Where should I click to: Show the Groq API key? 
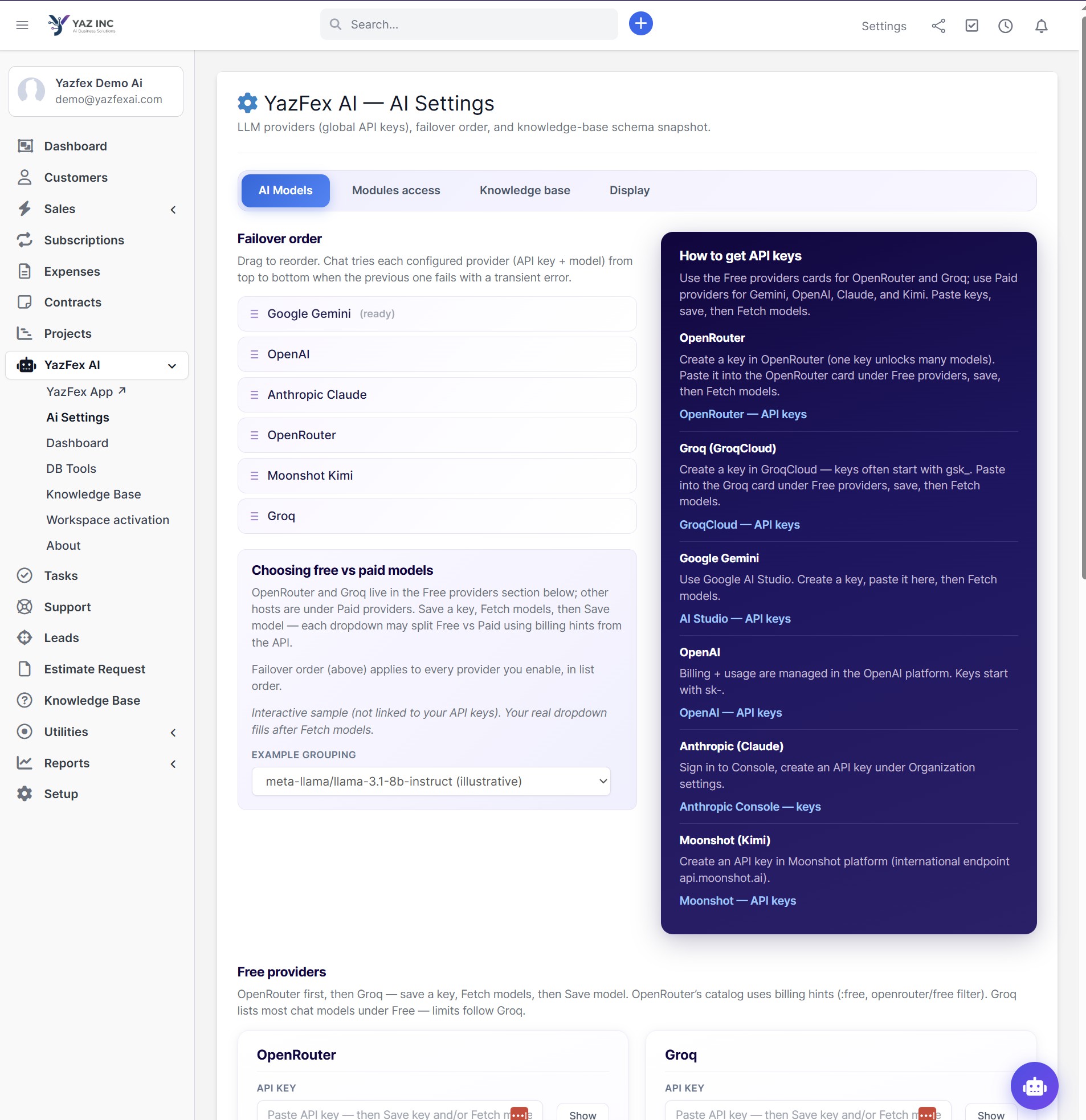(990, 1112)
